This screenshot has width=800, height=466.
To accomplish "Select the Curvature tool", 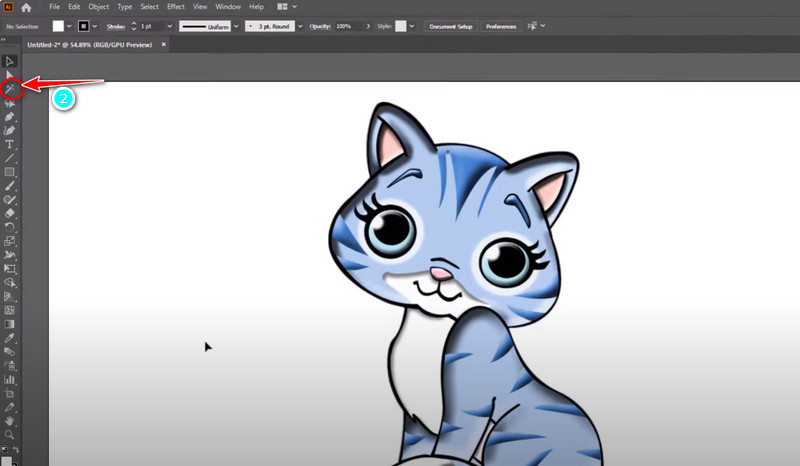I will (x=9, y=131).
